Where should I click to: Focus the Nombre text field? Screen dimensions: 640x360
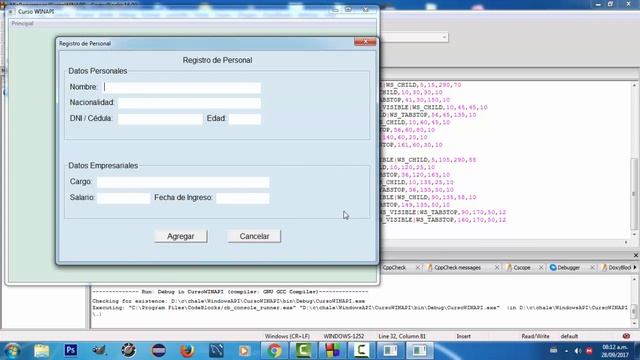[x=182, y=87]
